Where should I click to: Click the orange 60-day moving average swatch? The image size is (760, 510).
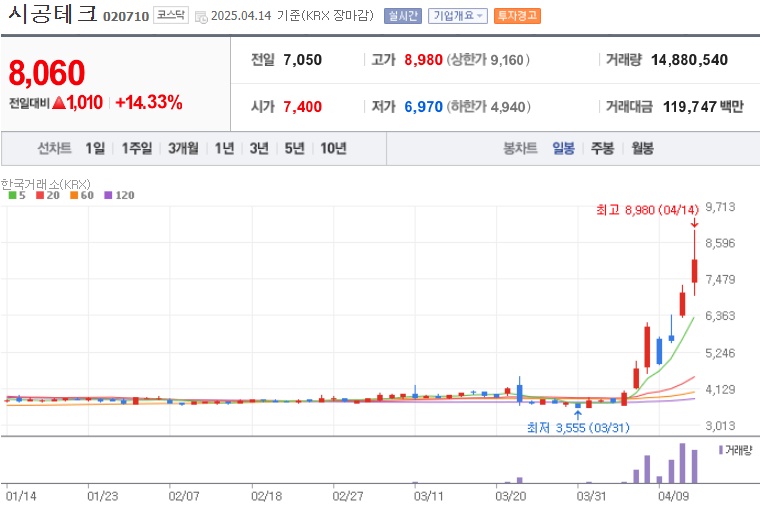click(x=74, y=195)
